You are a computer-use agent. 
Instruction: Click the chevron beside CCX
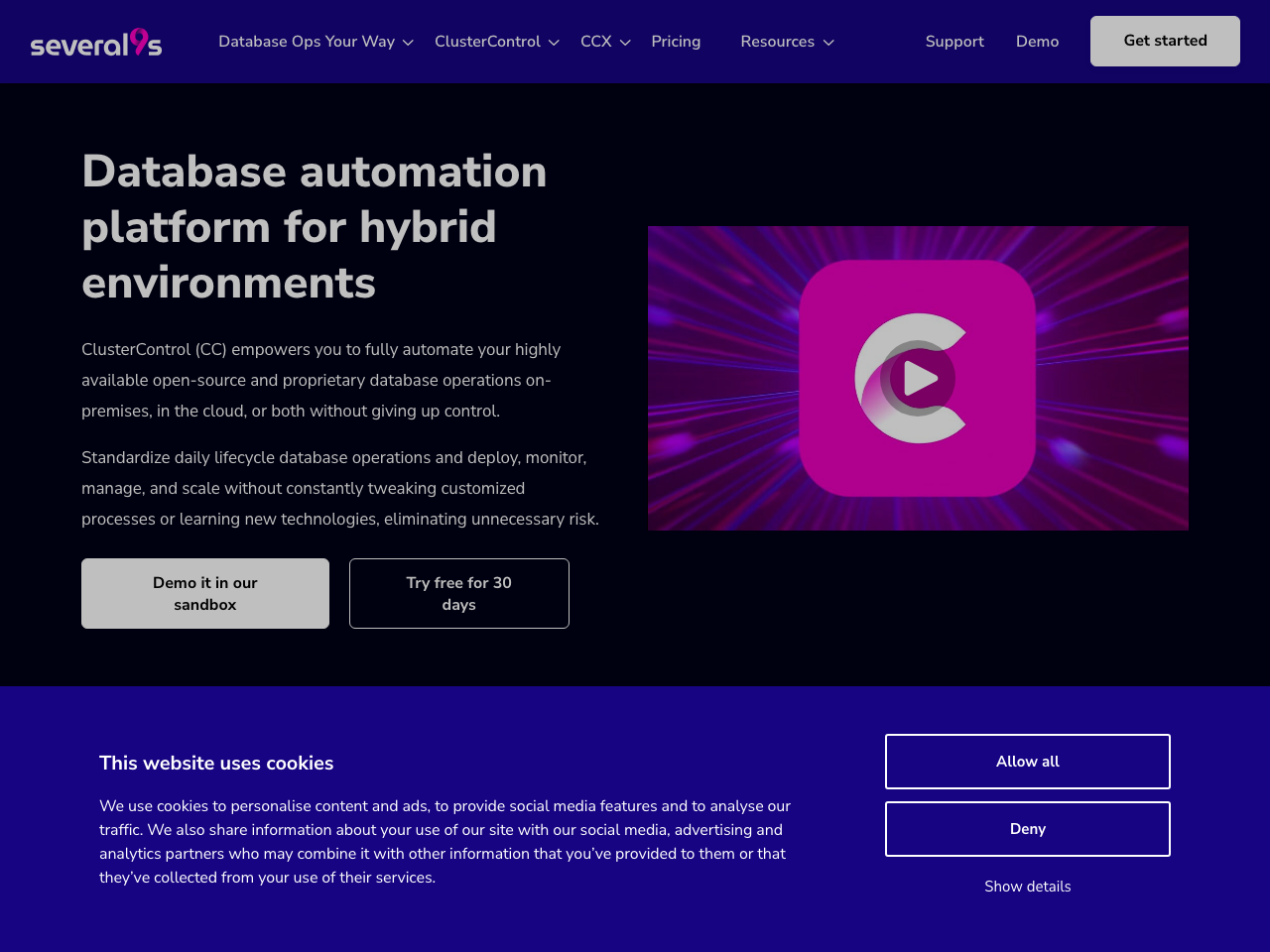pos(624,42)
